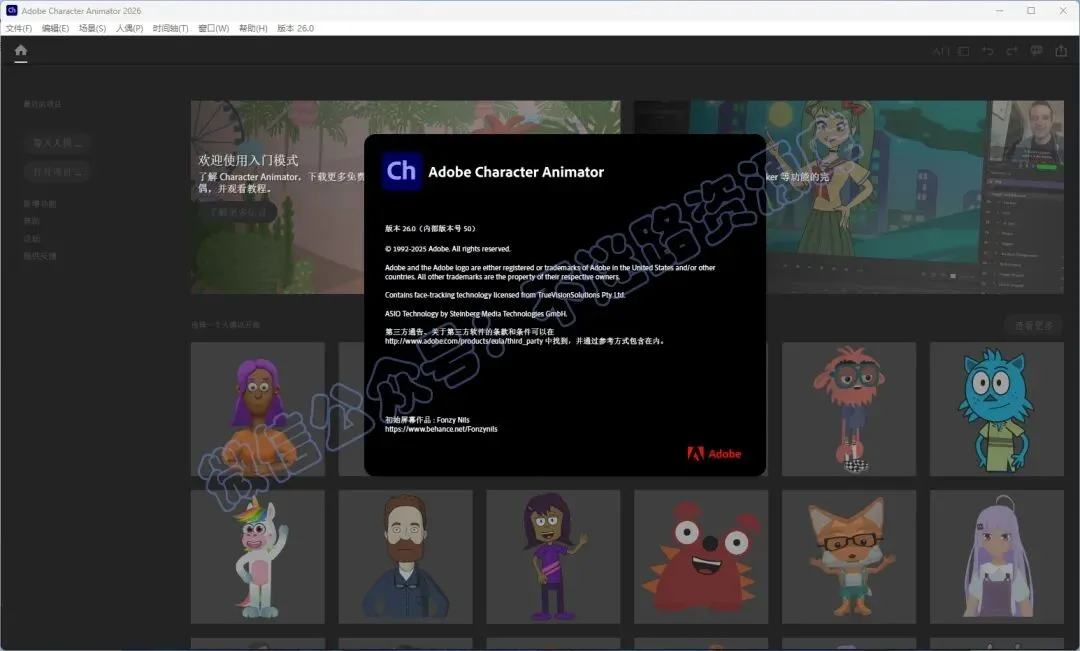1080x651 pixels.
Task: Click the share/export icon at top right
Action: 1061,51
